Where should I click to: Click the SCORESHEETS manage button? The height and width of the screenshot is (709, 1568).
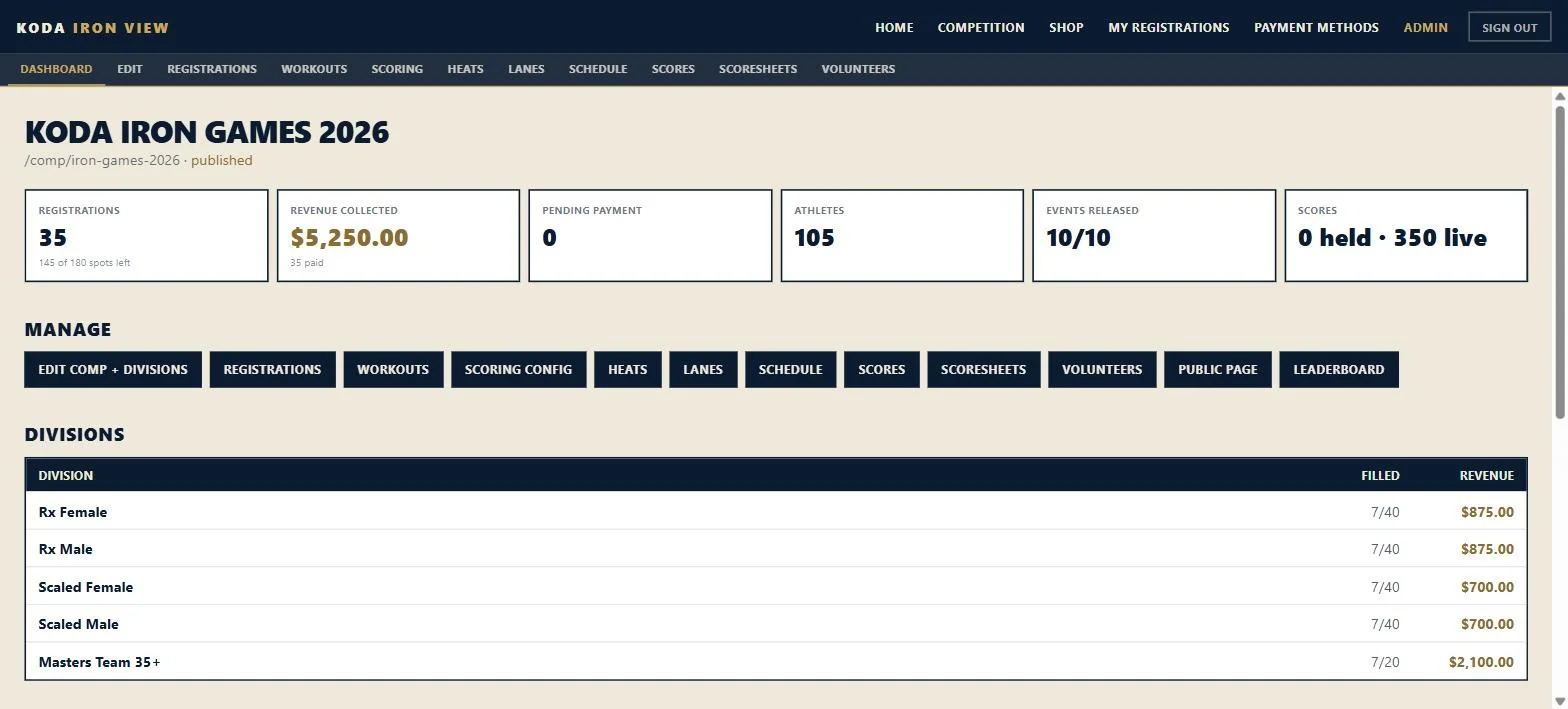coord(983,369)
